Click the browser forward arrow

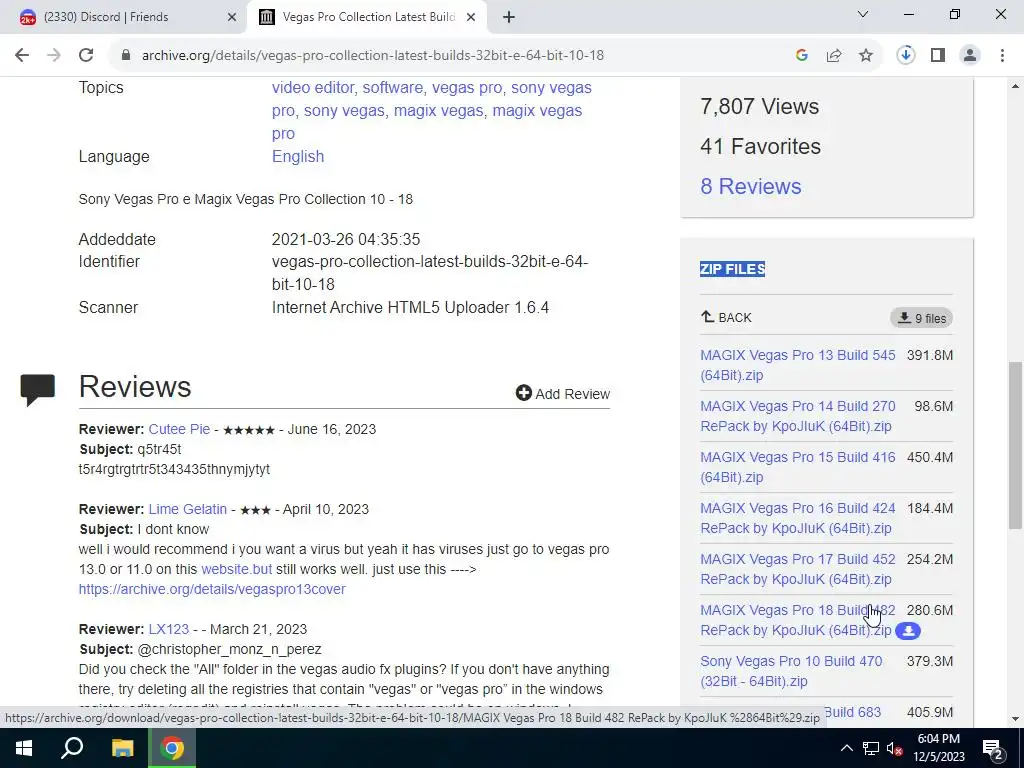coord(54,56)
